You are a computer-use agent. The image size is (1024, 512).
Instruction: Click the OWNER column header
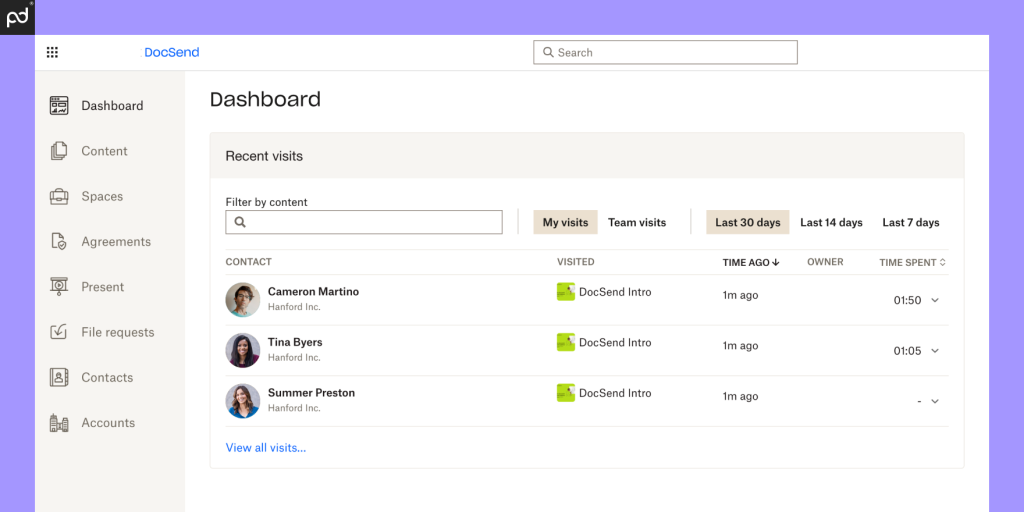click(x=825, y=262)
